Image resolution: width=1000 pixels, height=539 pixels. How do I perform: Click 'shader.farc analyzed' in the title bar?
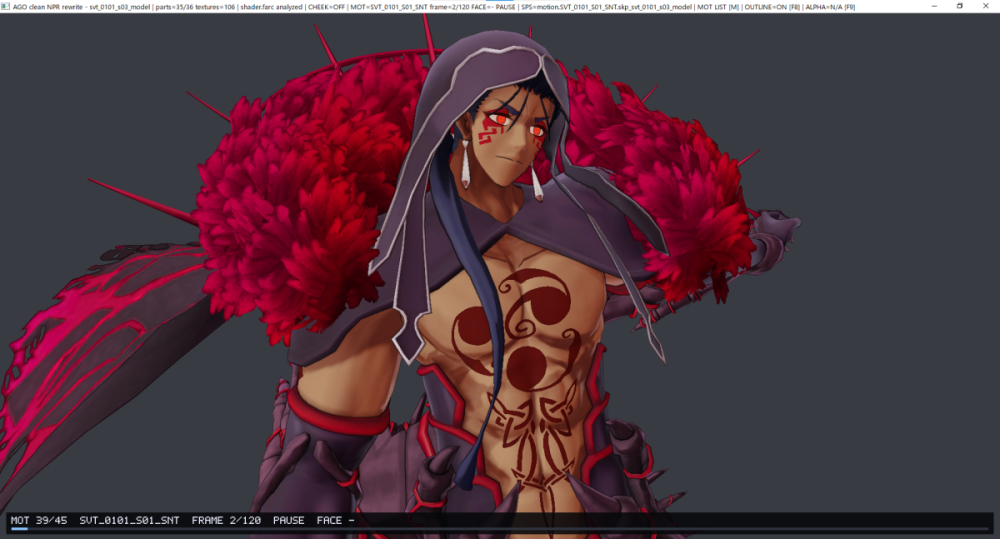pos(271,7)
